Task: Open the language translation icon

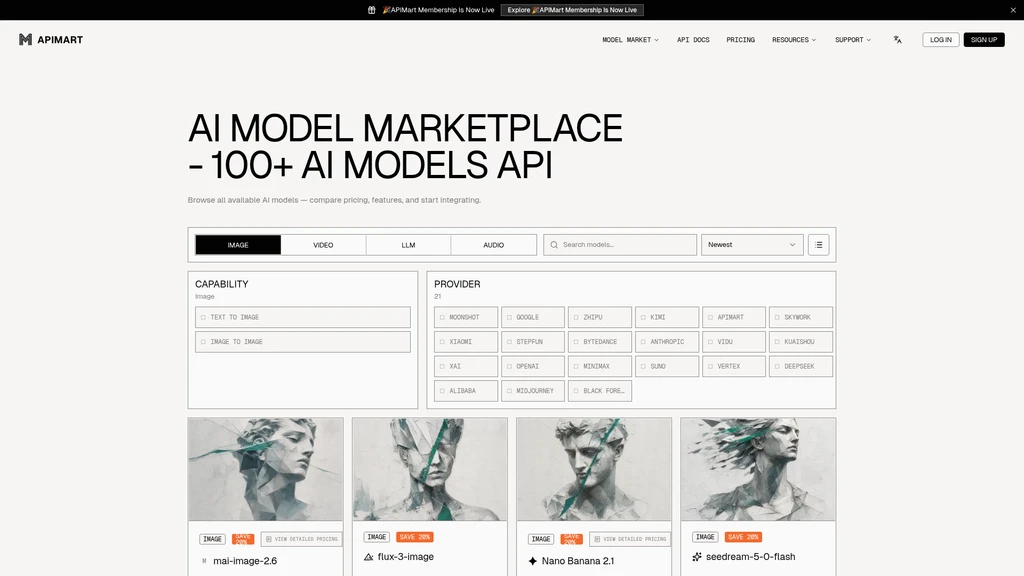Action: (897, 40)
